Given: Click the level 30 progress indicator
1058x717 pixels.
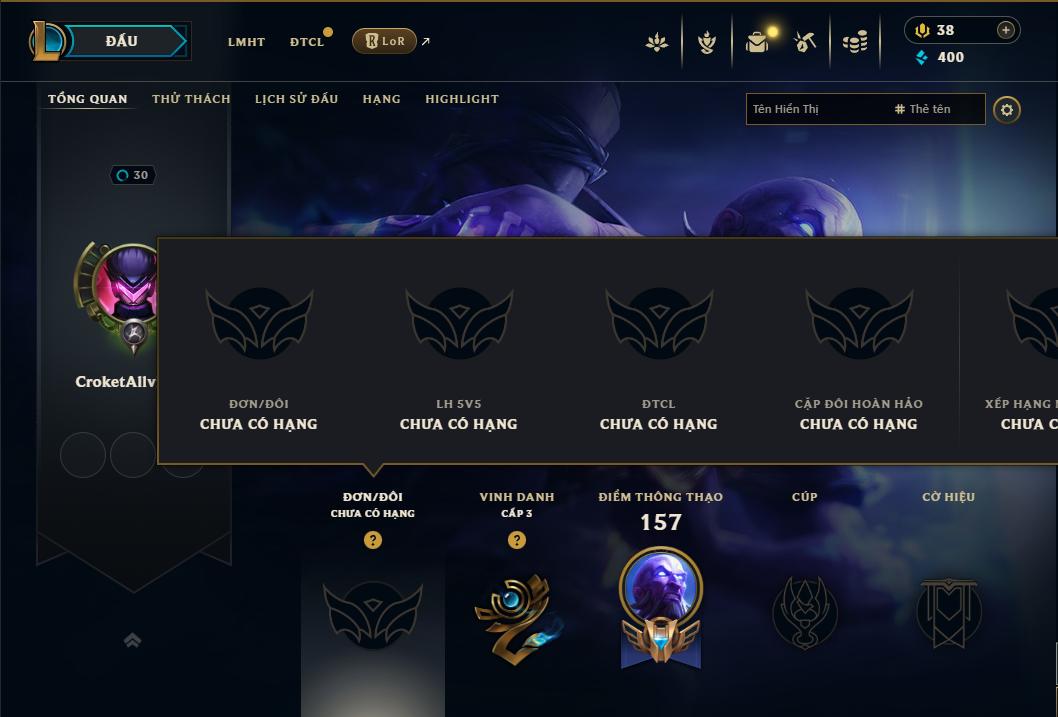Looking at the screenshot, I should tap(133, 175).
